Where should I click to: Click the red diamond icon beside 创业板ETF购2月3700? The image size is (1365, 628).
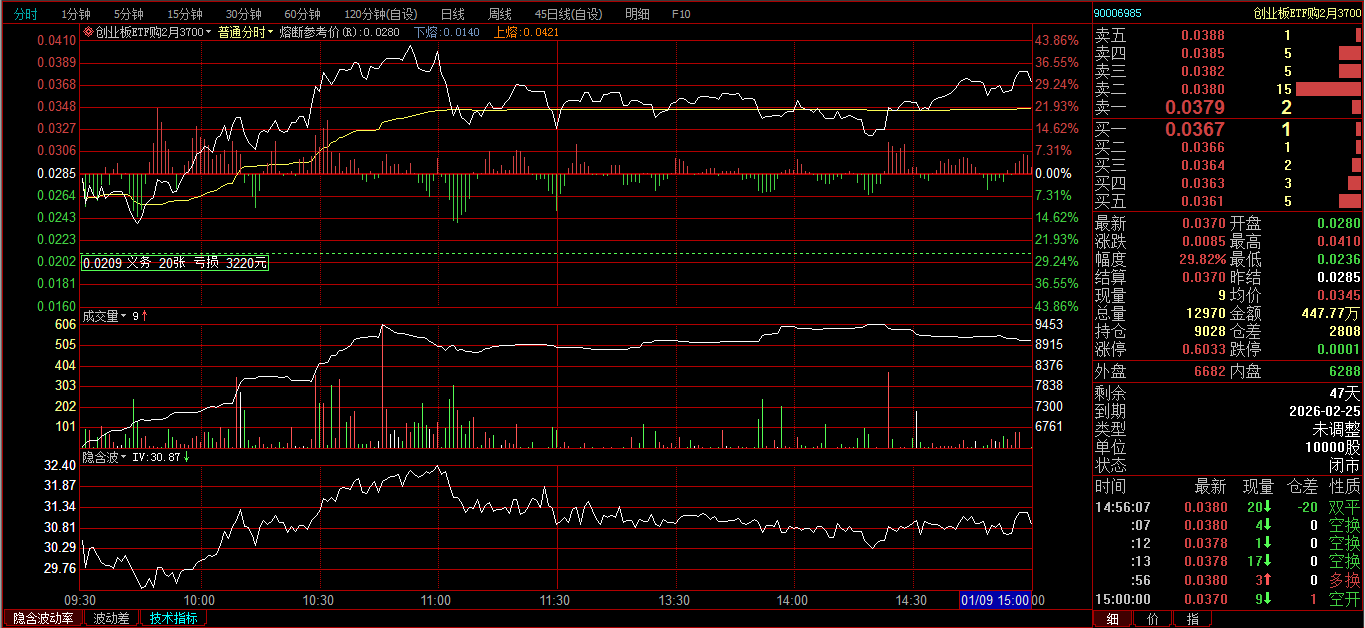pos(88,32)
